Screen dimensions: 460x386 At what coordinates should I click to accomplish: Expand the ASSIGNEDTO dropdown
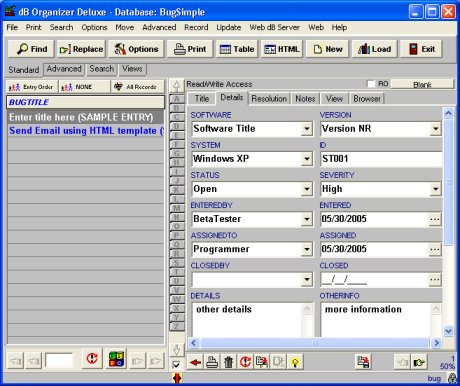point(307,249)
